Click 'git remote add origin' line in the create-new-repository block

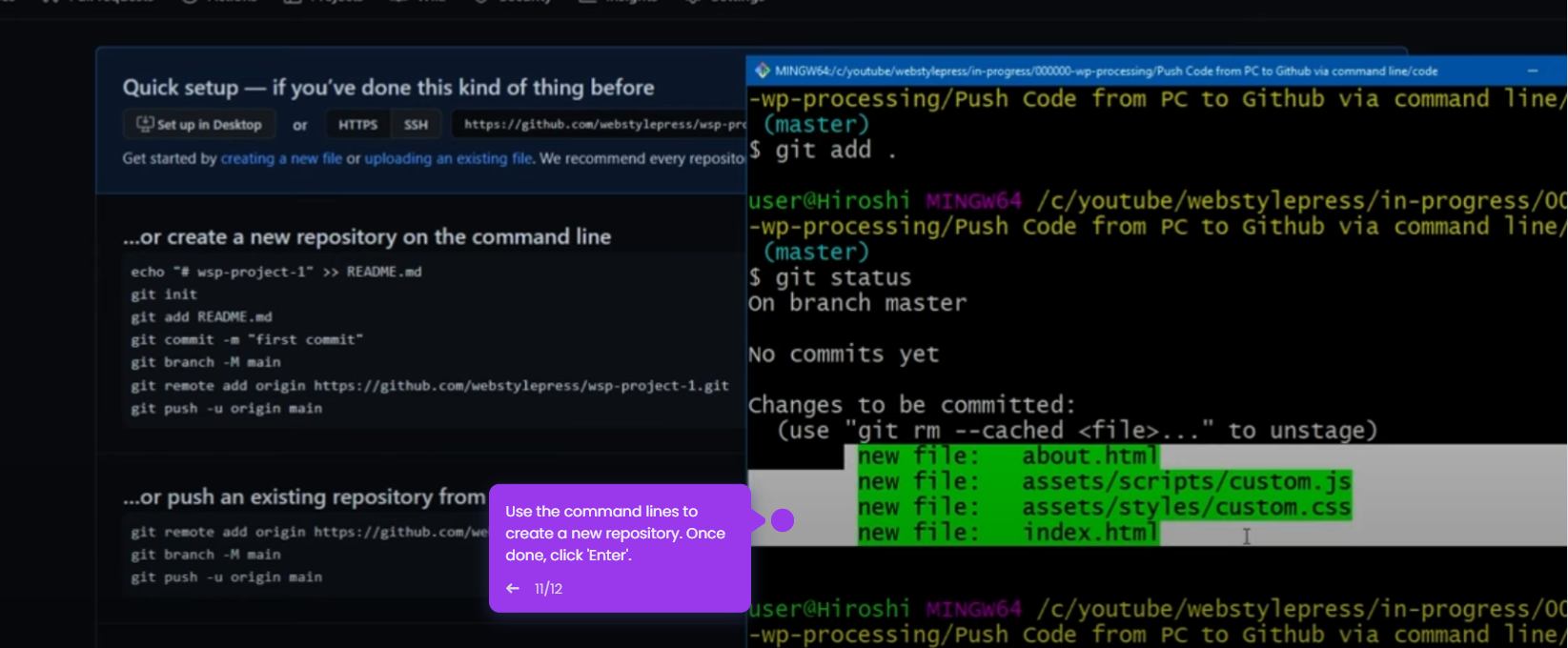click(430, 386)
